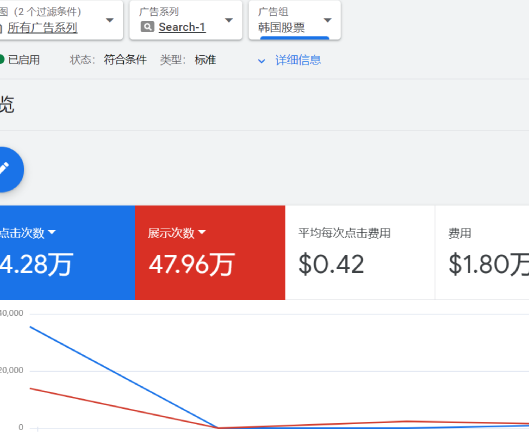The image size is (529, 433).
Task: Click the 详细信息 link
Action: coord(298,60)
